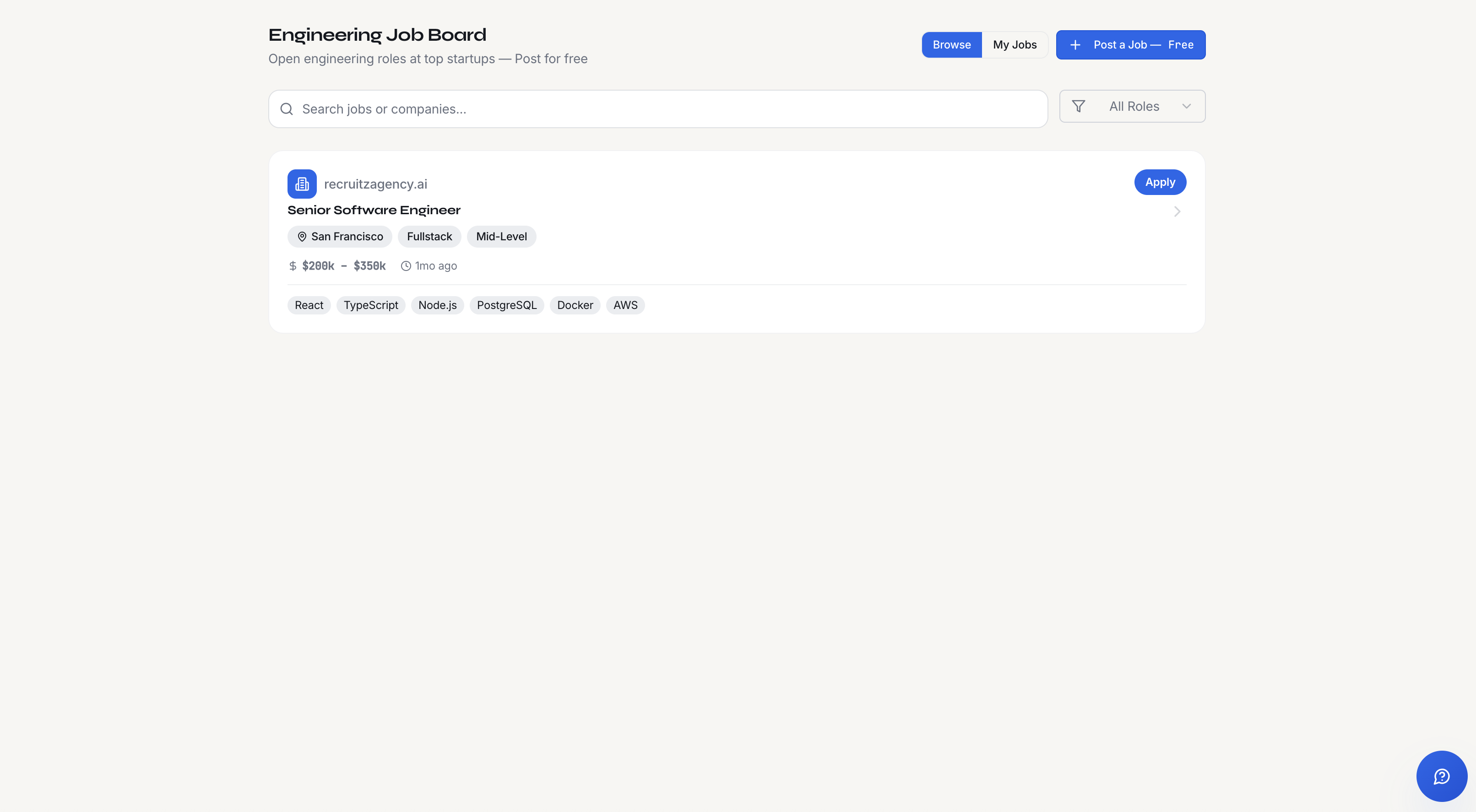Switch to the Browse tab
Image resolution: width=1476 pixels, height=812 pixels.
952,45
